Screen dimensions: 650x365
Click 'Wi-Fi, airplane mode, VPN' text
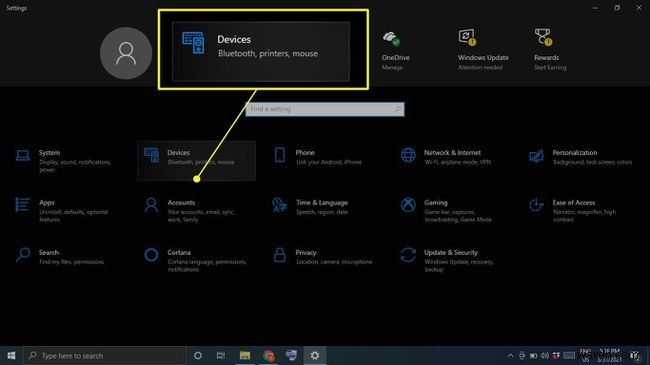[x=458, y=162]
